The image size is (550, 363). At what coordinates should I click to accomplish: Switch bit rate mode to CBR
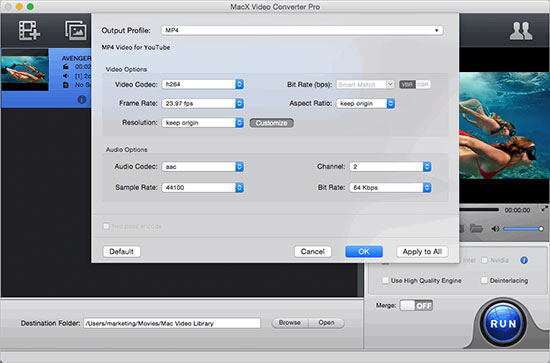pyautogui.click(x=423, y=85)
